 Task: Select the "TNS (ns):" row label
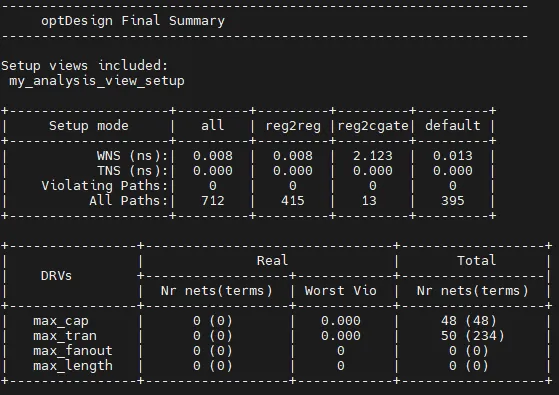[x=132, y=171]
